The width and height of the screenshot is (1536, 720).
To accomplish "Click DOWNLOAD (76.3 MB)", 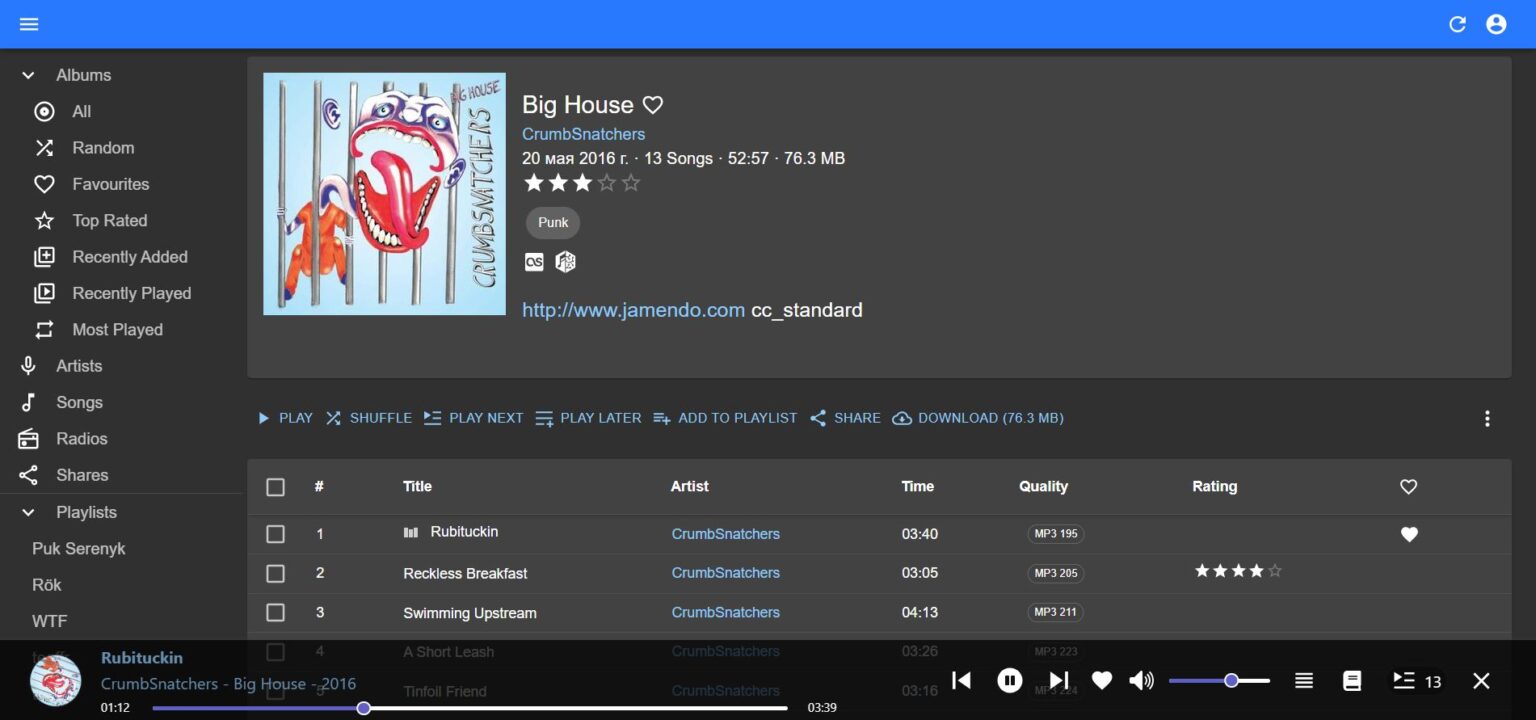I will tap(978, 418).
